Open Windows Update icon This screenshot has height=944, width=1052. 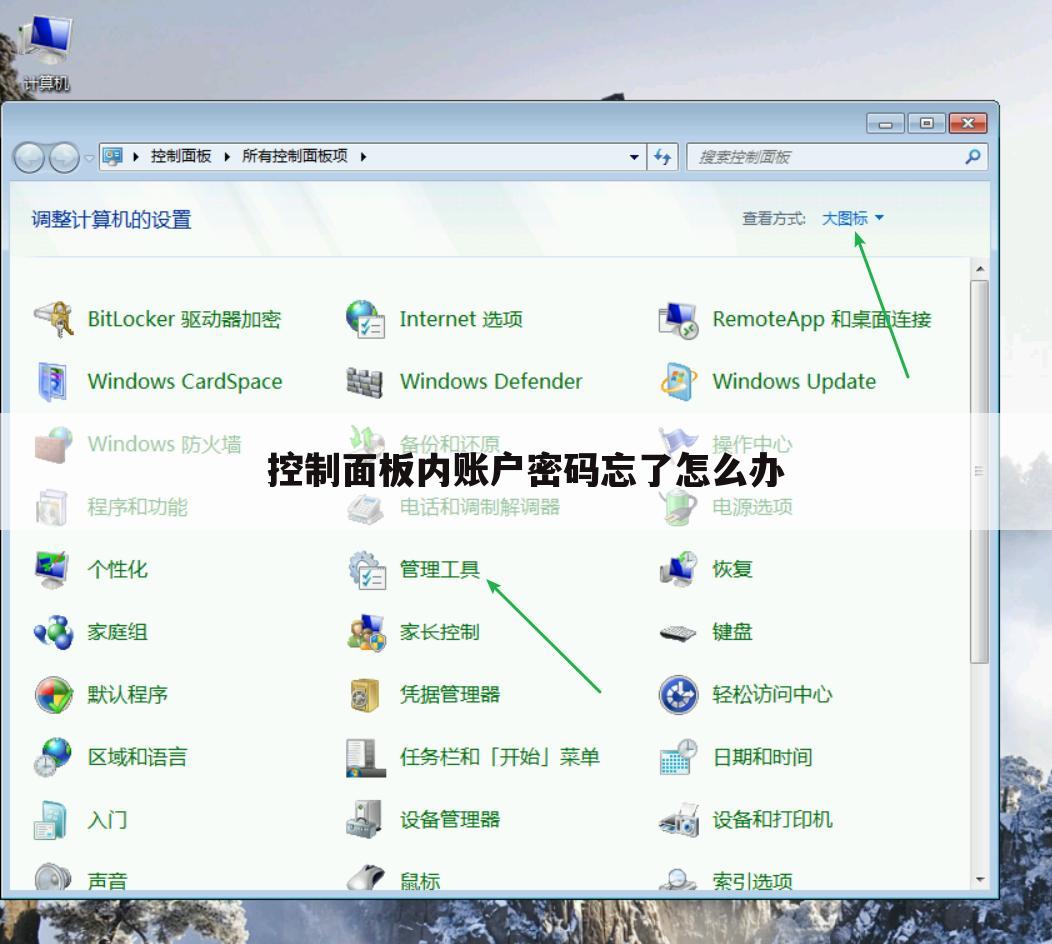[x=678, y=382]
